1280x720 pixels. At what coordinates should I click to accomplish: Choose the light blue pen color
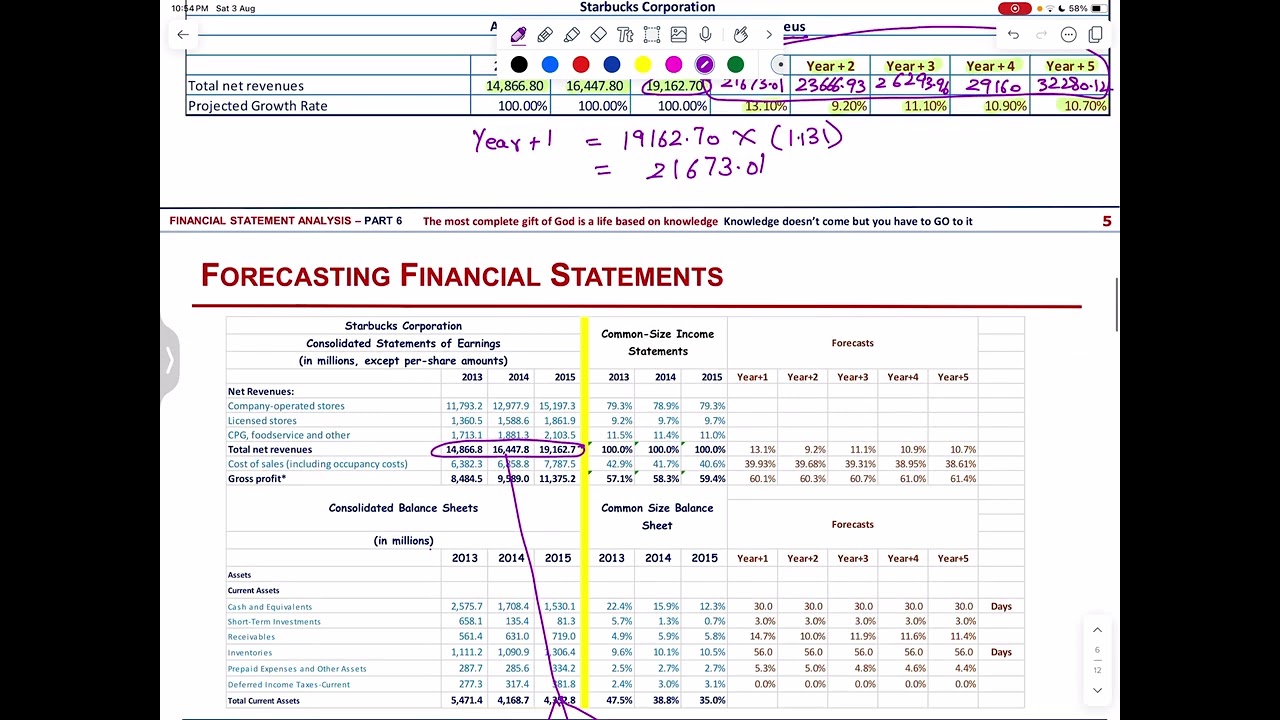(550, 65)
